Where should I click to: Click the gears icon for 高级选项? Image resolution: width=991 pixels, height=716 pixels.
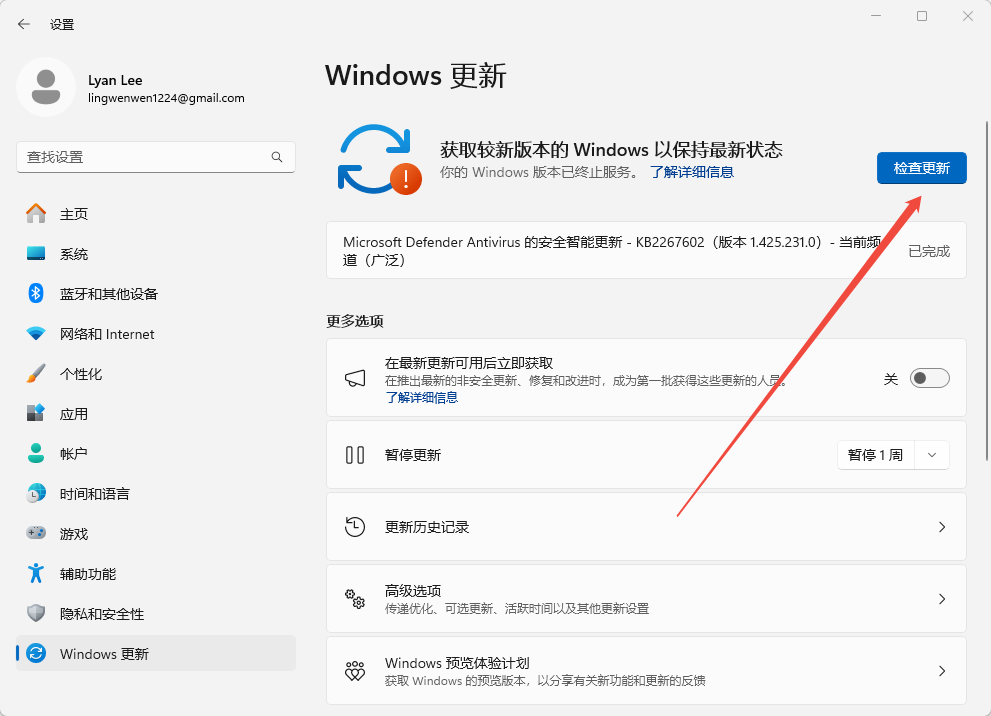[x=355, y=598]
